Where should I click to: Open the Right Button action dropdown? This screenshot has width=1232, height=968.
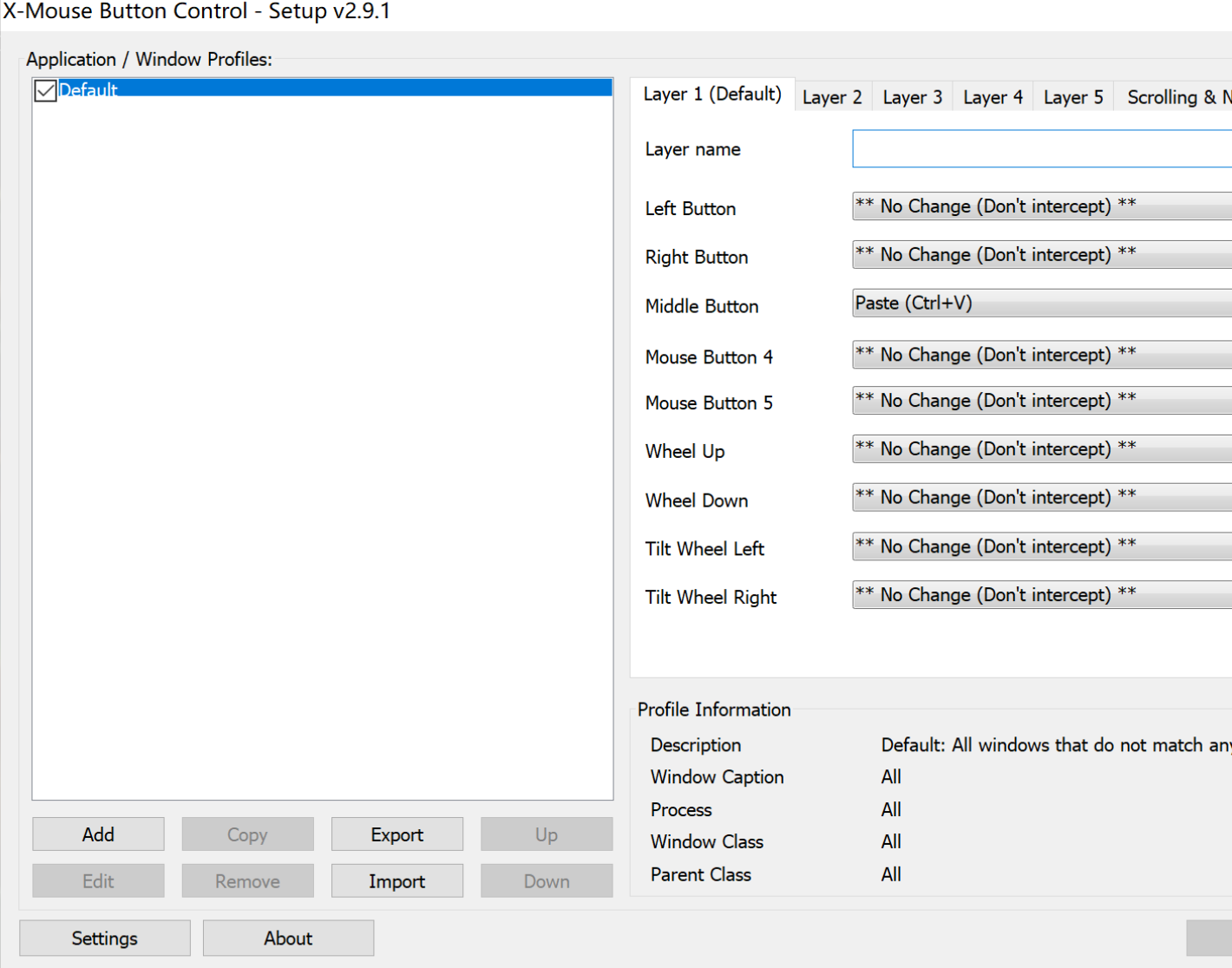[1042, 255]
